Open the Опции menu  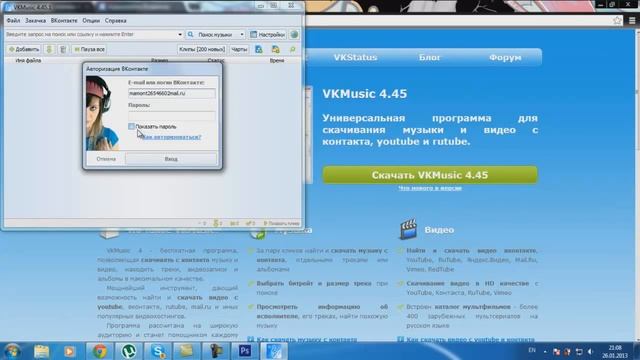click(91, 20)
